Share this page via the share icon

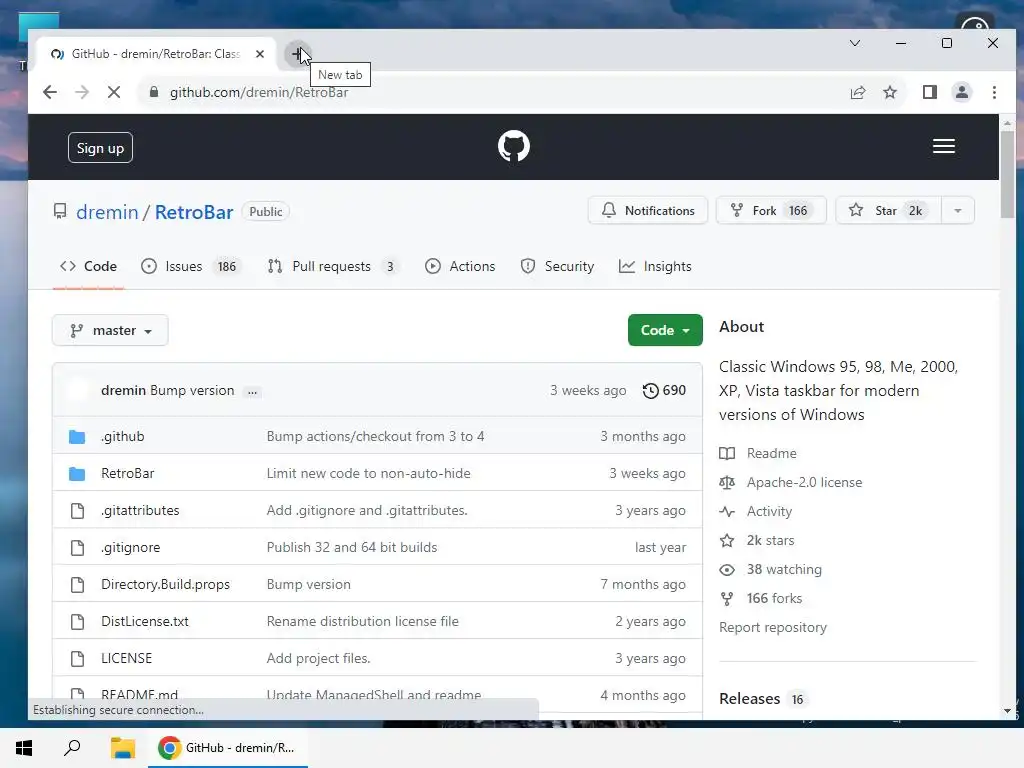[x=857, y=92]
